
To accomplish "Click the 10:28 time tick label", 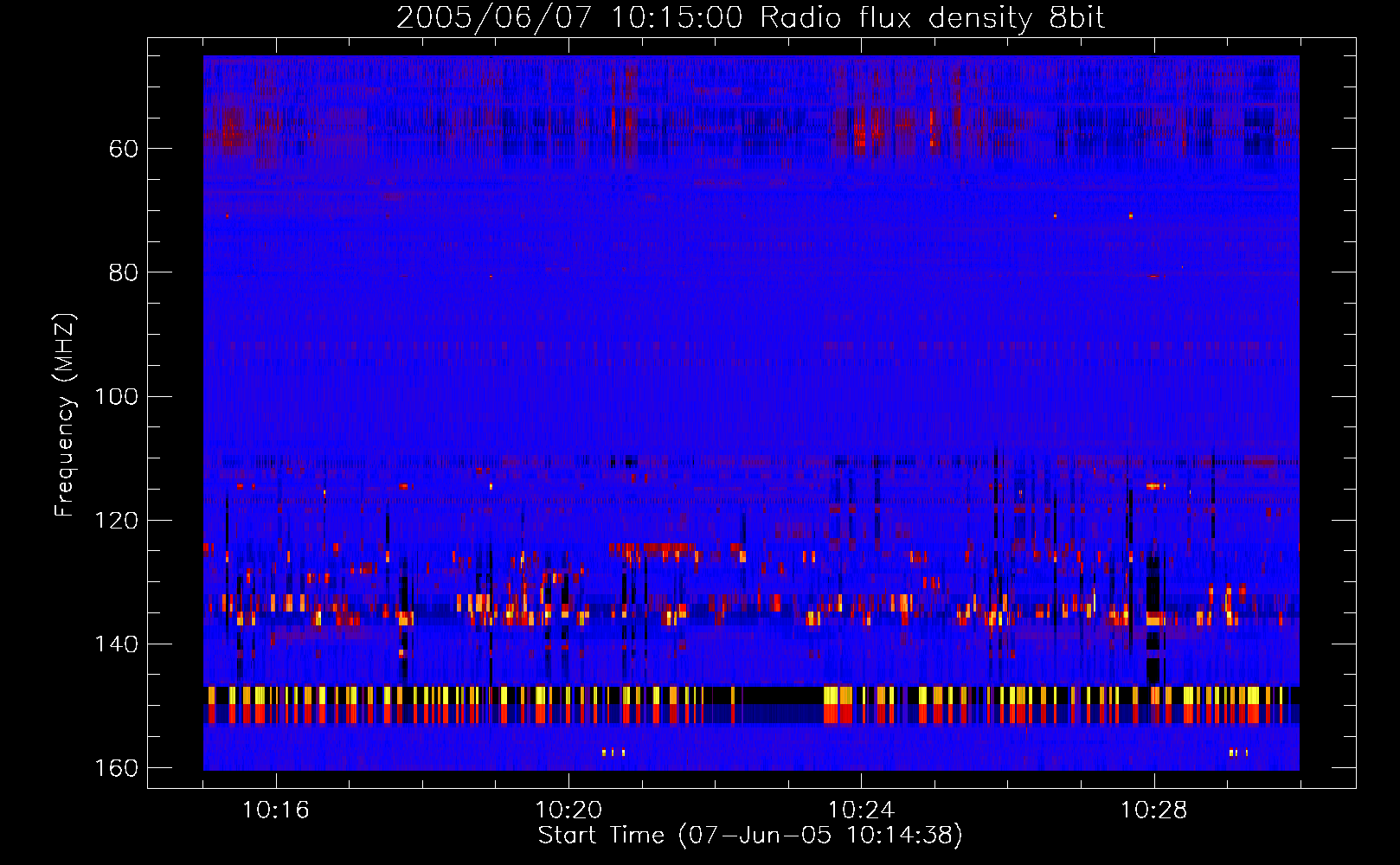I will pos(1154,811).
